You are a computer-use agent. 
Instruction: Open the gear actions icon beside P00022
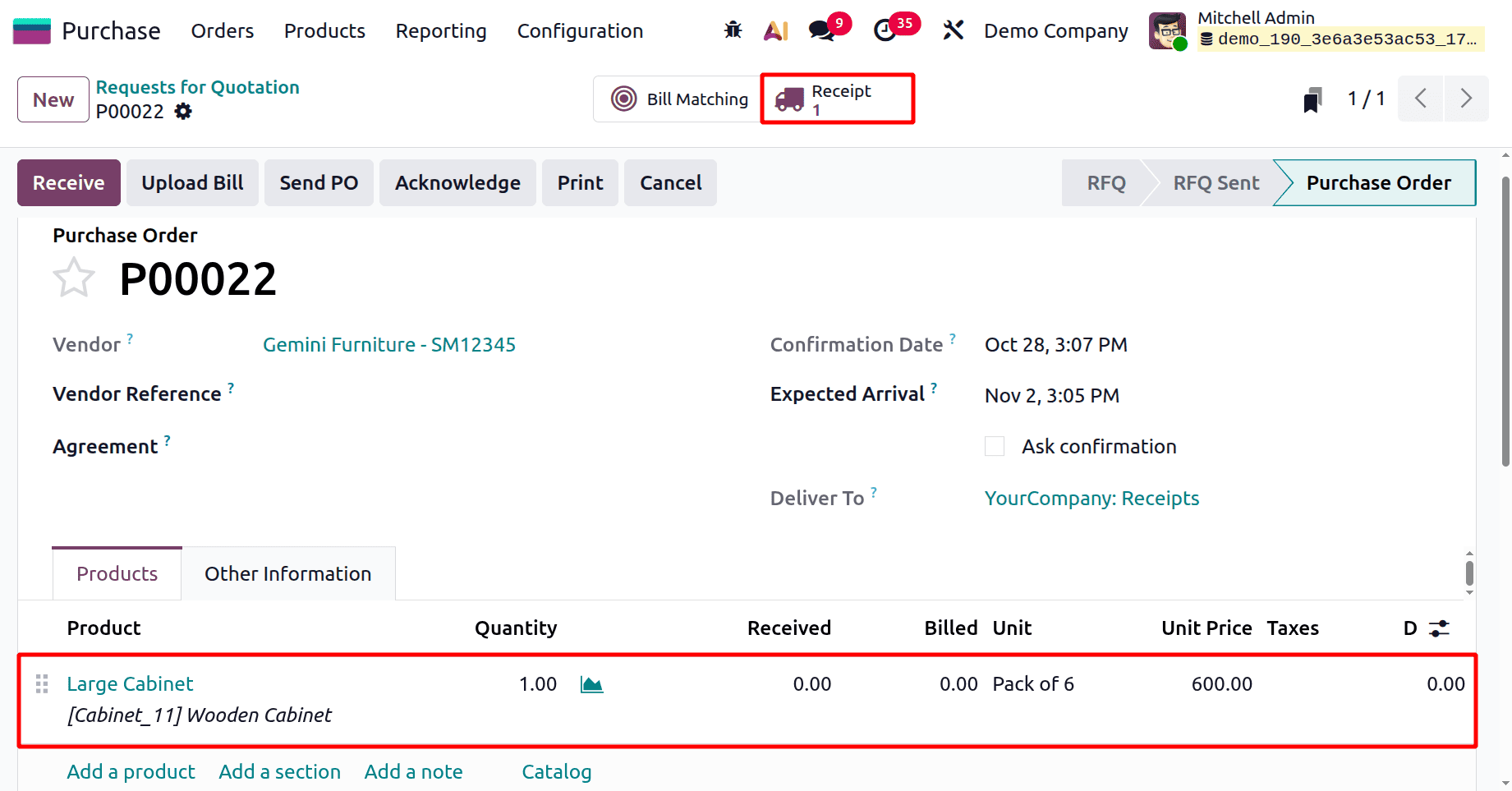[x=182, y=111]
